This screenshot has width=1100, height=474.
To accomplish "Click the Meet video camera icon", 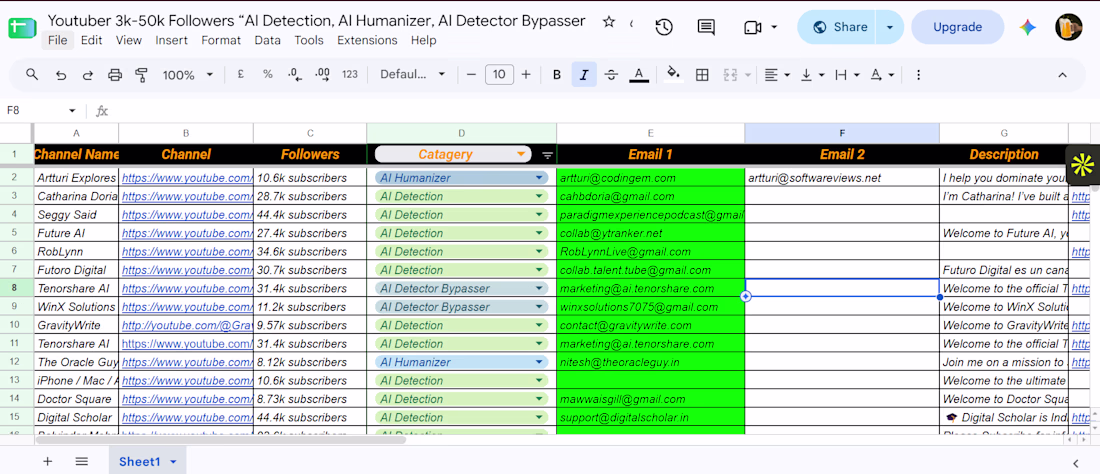I will tap(753, 27).
